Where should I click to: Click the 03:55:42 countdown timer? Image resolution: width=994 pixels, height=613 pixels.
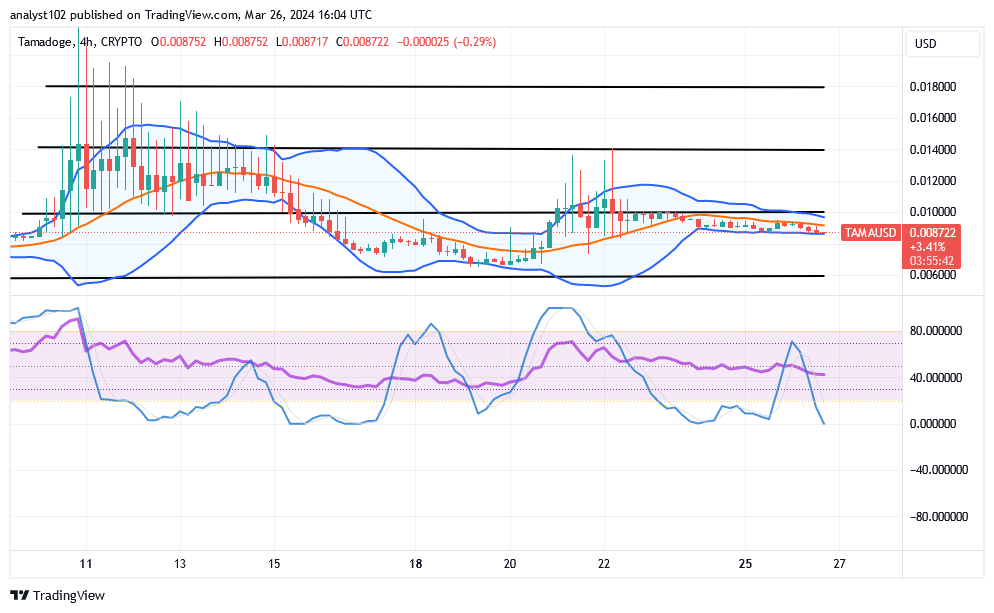(931, 261)
